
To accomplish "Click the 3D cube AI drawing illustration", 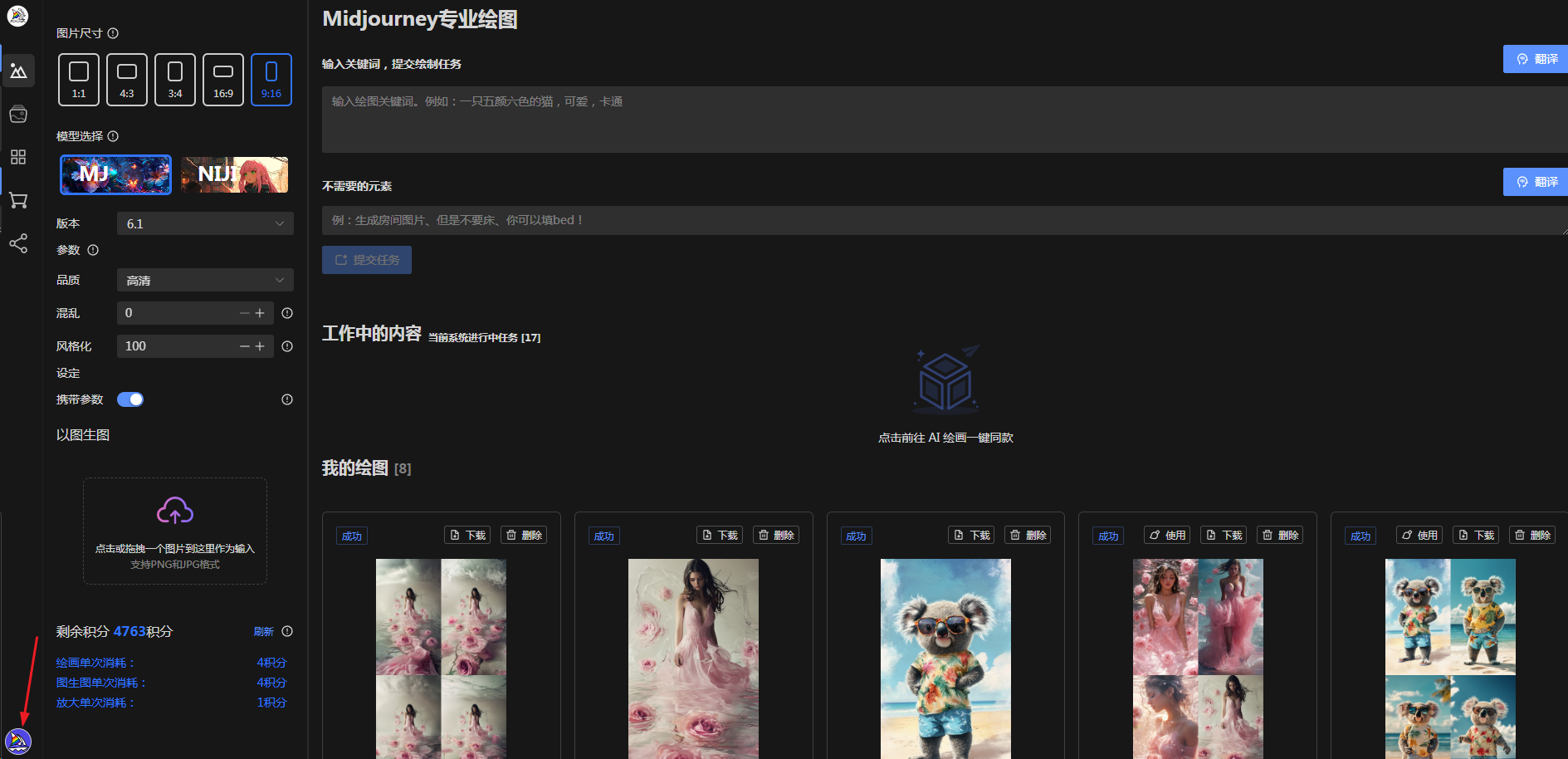I will [x=946, y=379].
